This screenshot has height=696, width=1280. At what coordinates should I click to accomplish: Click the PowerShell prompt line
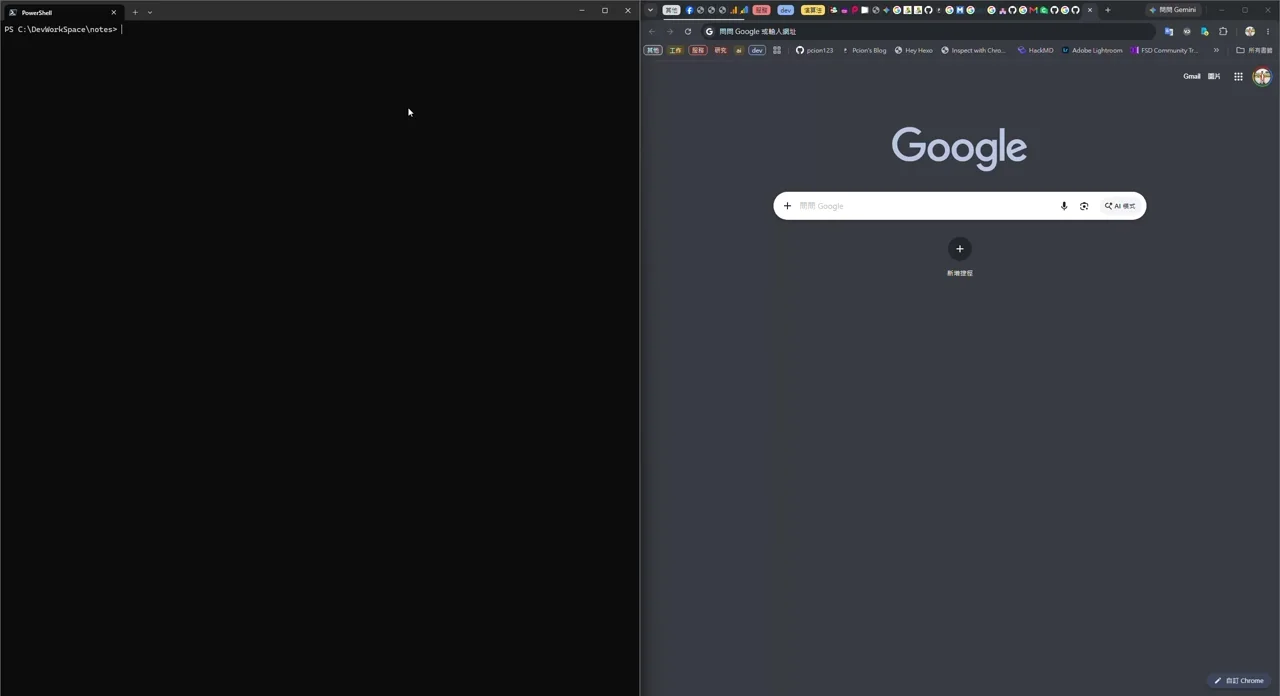click(x=64, y=29)
